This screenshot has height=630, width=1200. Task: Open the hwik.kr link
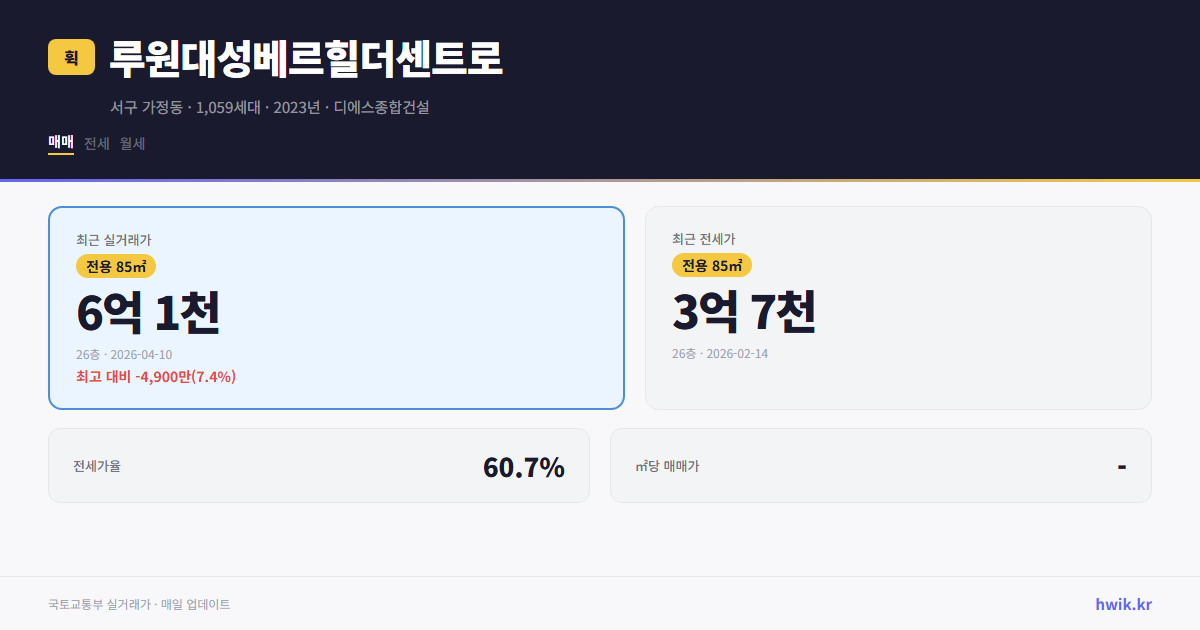[1122, 603]
